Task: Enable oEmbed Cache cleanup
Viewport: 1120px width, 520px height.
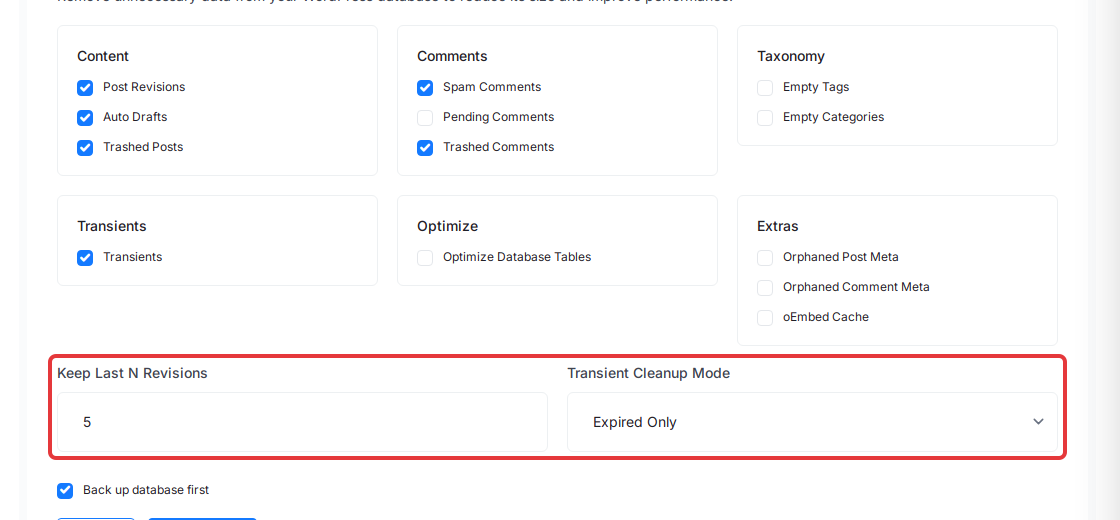Action: coord(765,318)
